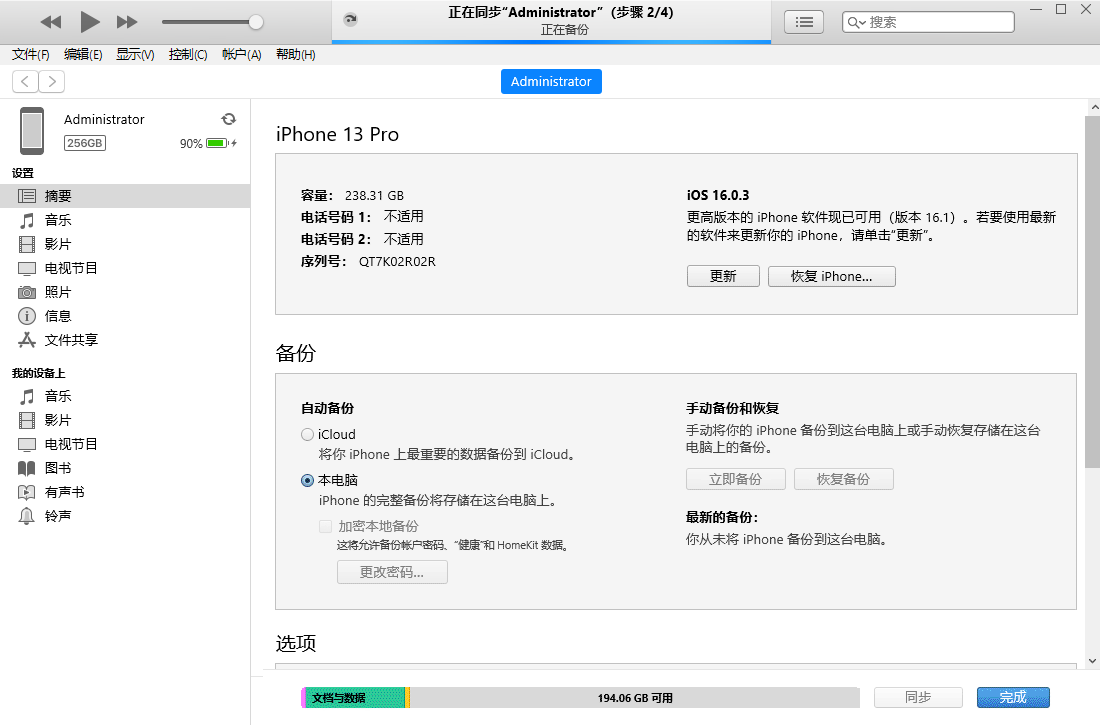Switch to the Administrator device tab

coord(551,81)
